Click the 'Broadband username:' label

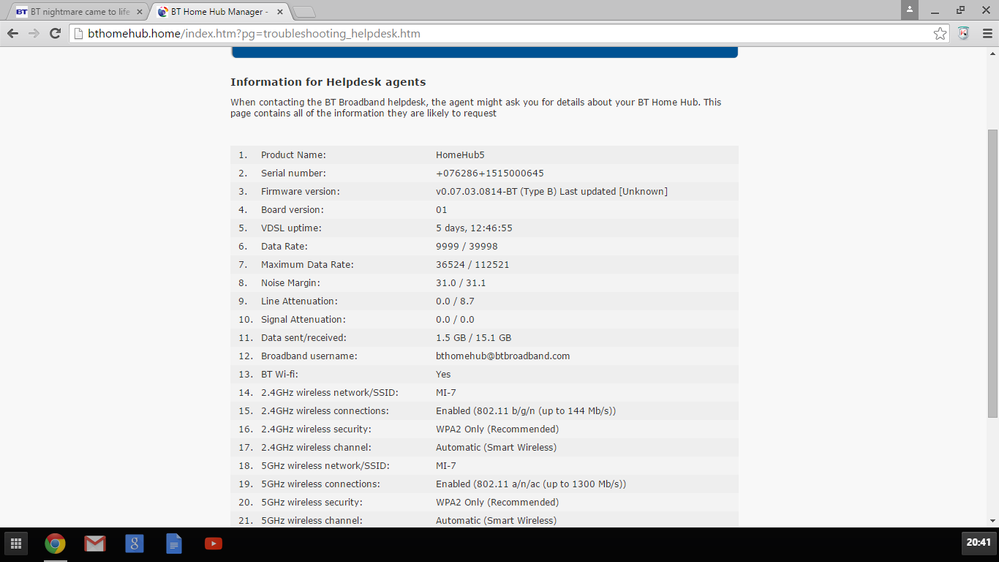pyautogui.click(x=309, y=356)
